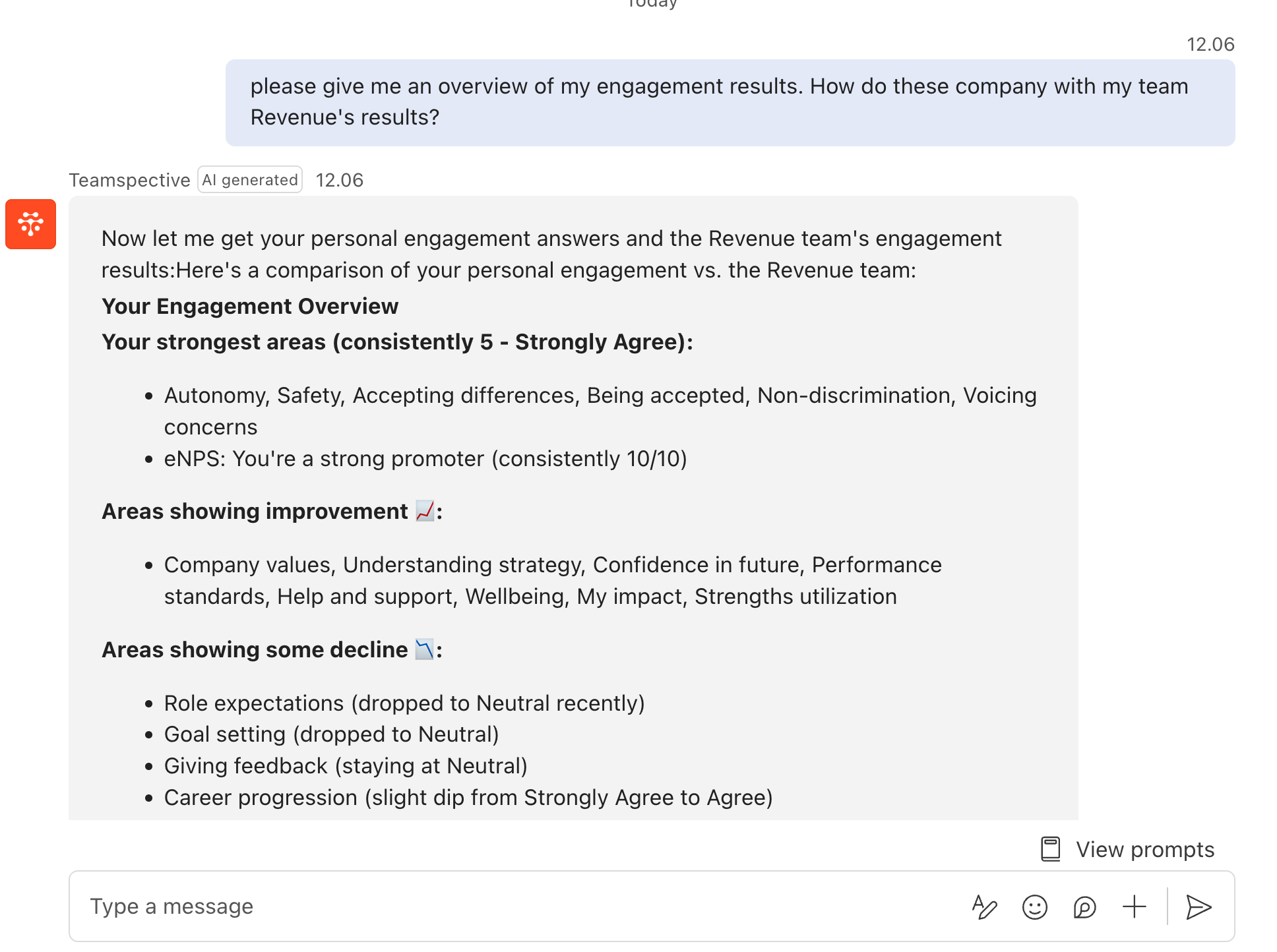Screen dimensions: 1277x952
Task: Click the downward chart emoji
Action: coord(425,649)
